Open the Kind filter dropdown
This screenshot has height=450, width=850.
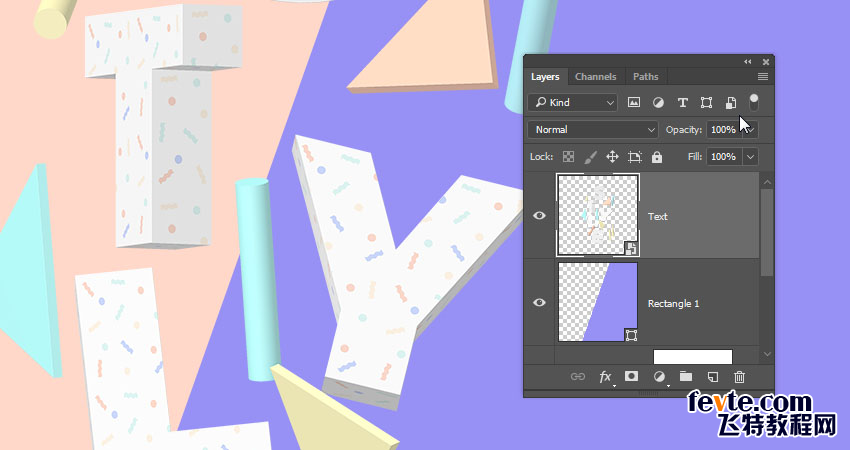(x=572, y=102)
